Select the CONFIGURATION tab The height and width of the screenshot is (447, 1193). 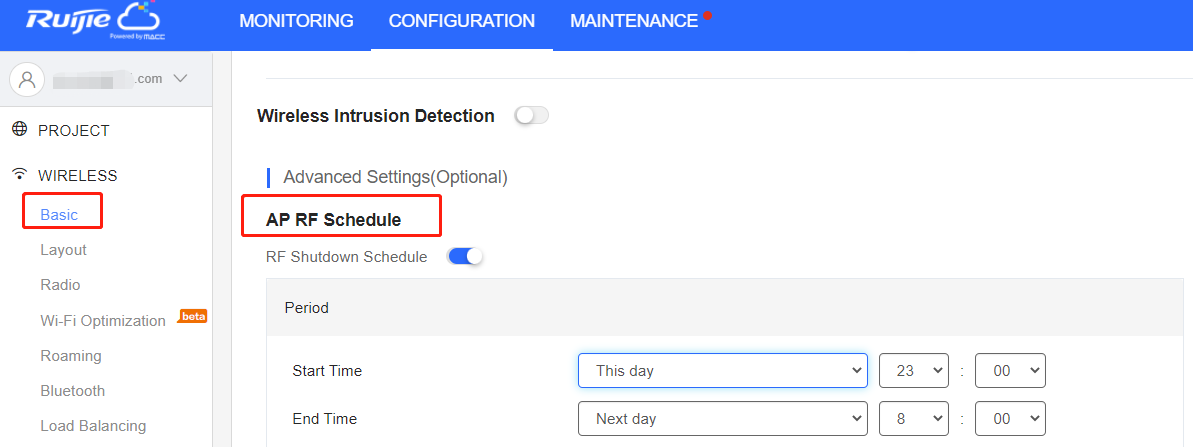(462, 21)
